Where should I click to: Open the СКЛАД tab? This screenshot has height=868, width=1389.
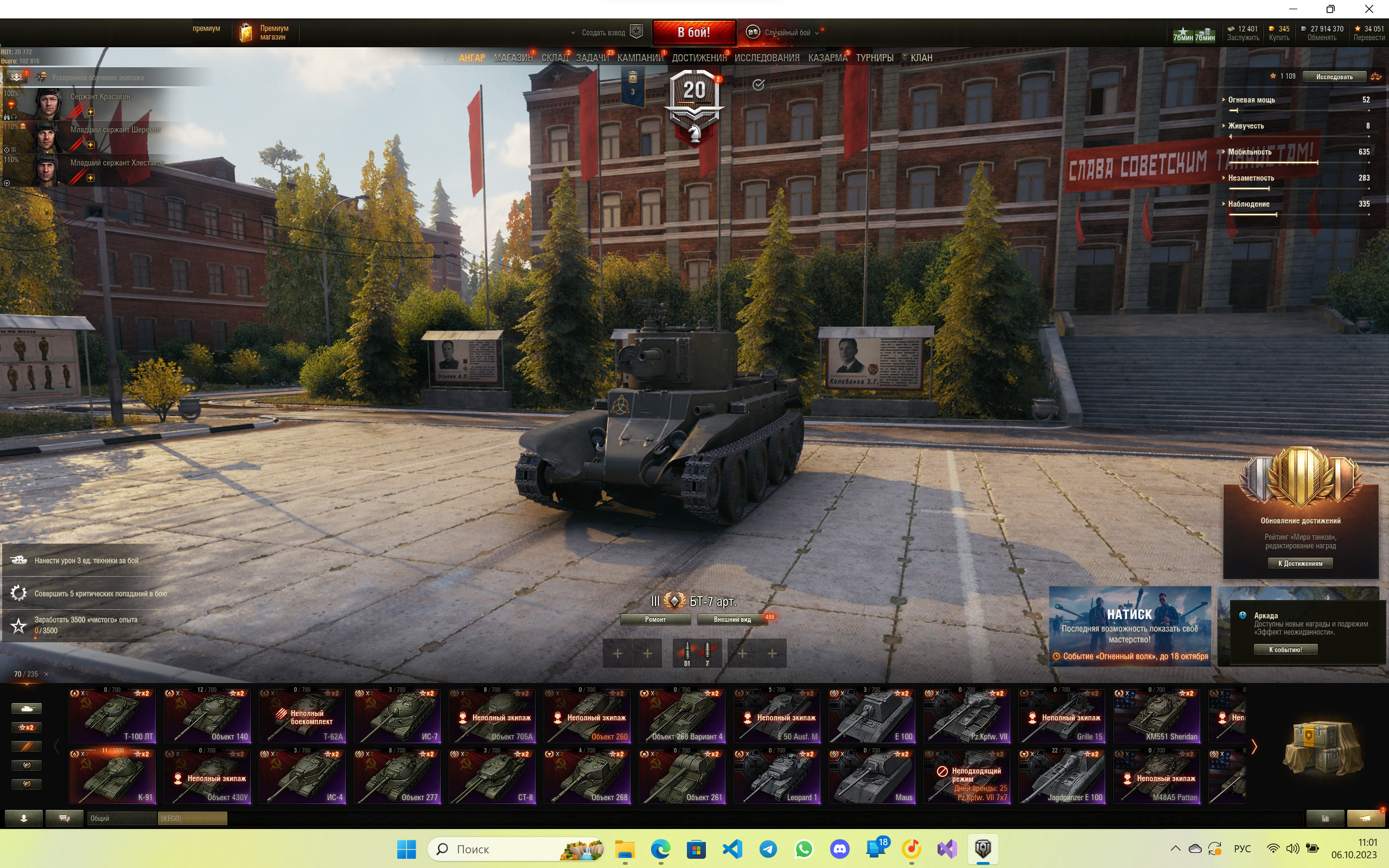click(x=555, y=58)
